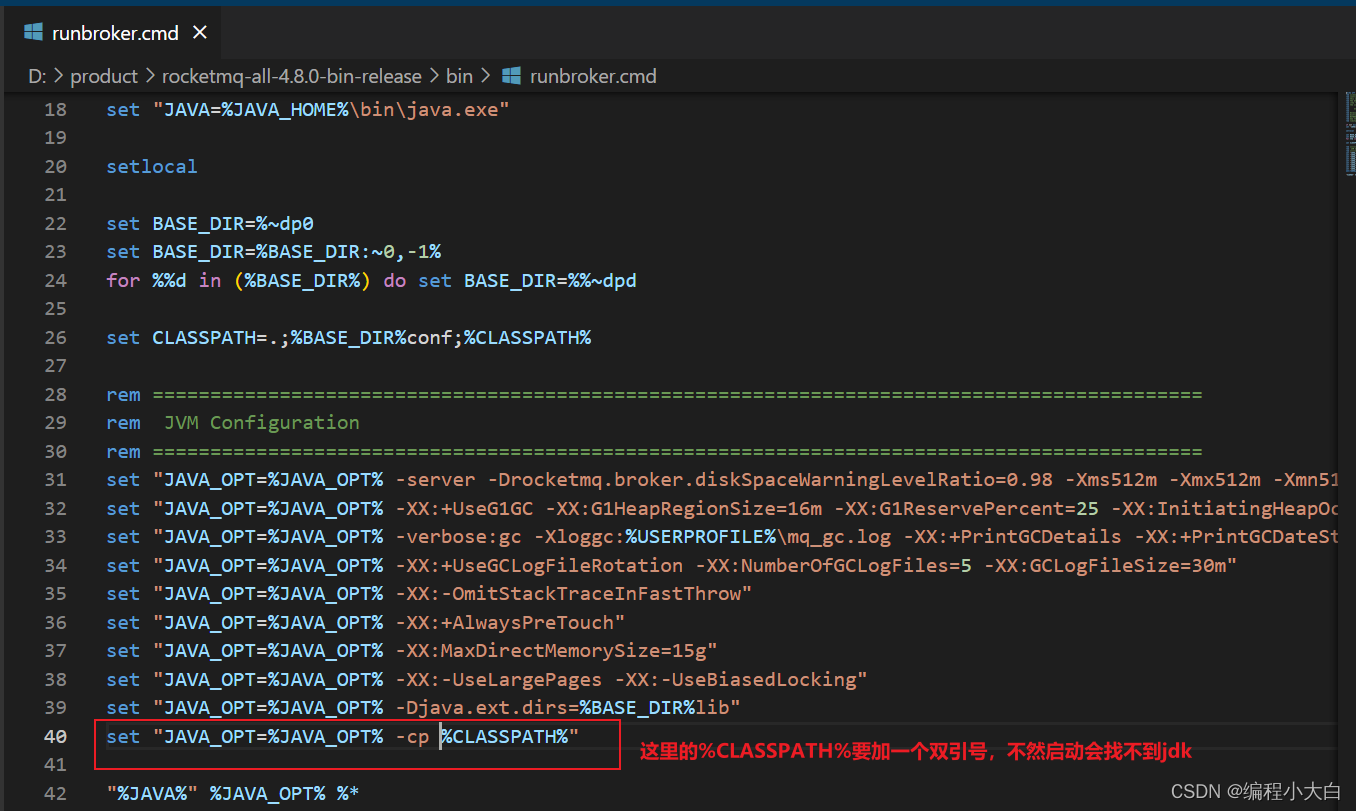This screenshot has width=1356, height=811.
Task: Click the '-XX:+UseGCLogFileRotation' option text
Action: pos(539,565)
